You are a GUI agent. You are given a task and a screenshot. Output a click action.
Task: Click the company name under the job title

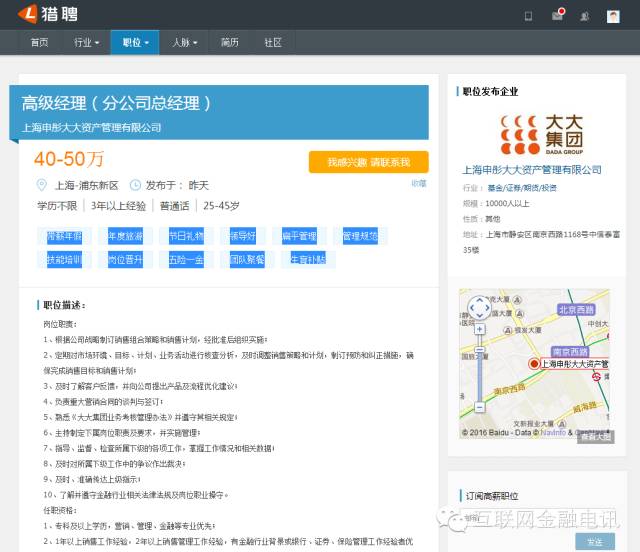pyautogui.click(x=91, y=128)
